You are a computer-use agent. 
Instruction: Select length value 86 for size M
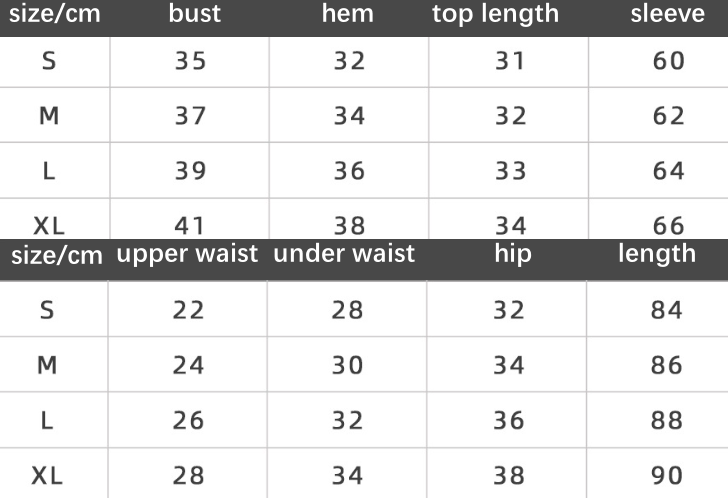(x=666, y=365)
